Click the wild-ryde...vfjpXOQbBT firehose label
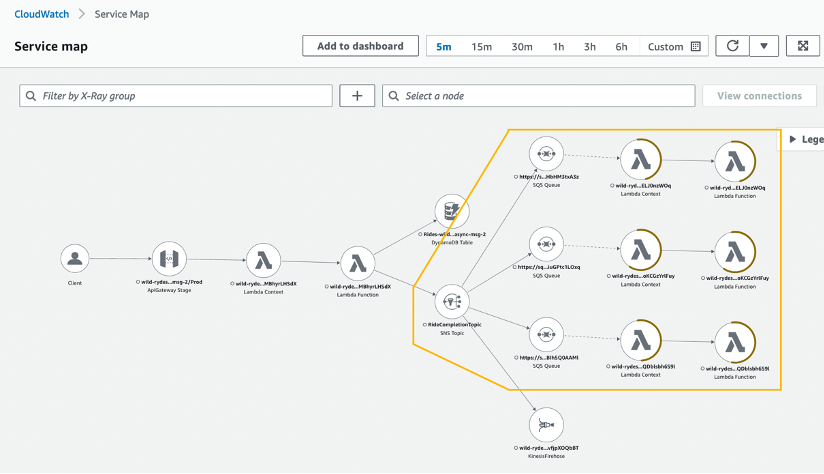The height and width of the screenshot is (474, 824). coord(549,448)
